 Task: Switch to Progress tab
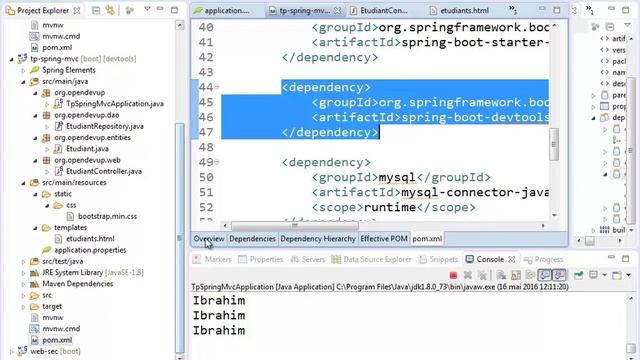click(543, 259)
